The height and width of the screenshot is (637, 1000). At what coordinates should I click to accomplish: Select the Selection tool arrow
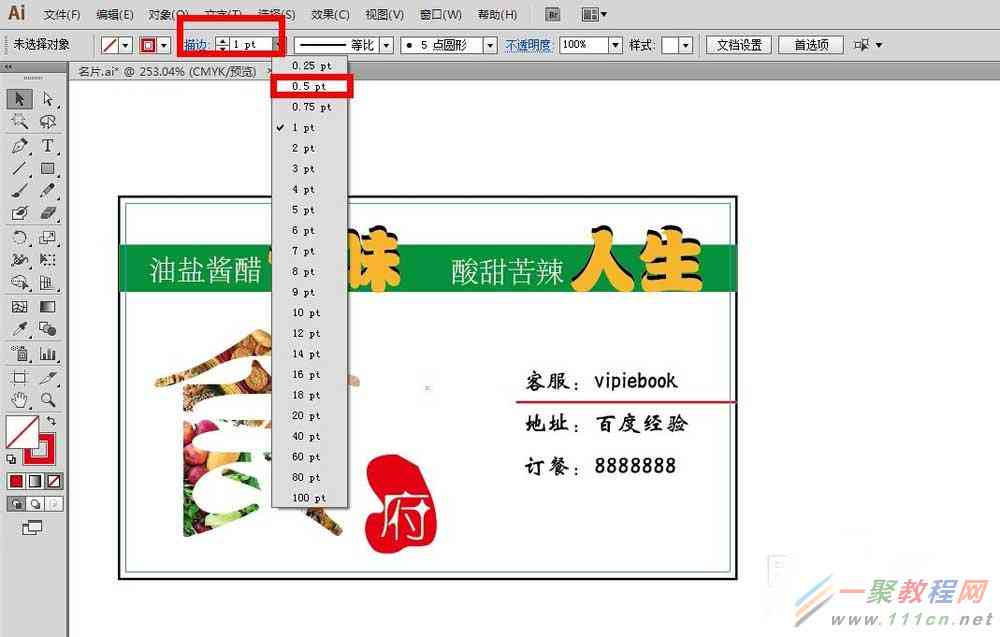click(x=19, y=99)
